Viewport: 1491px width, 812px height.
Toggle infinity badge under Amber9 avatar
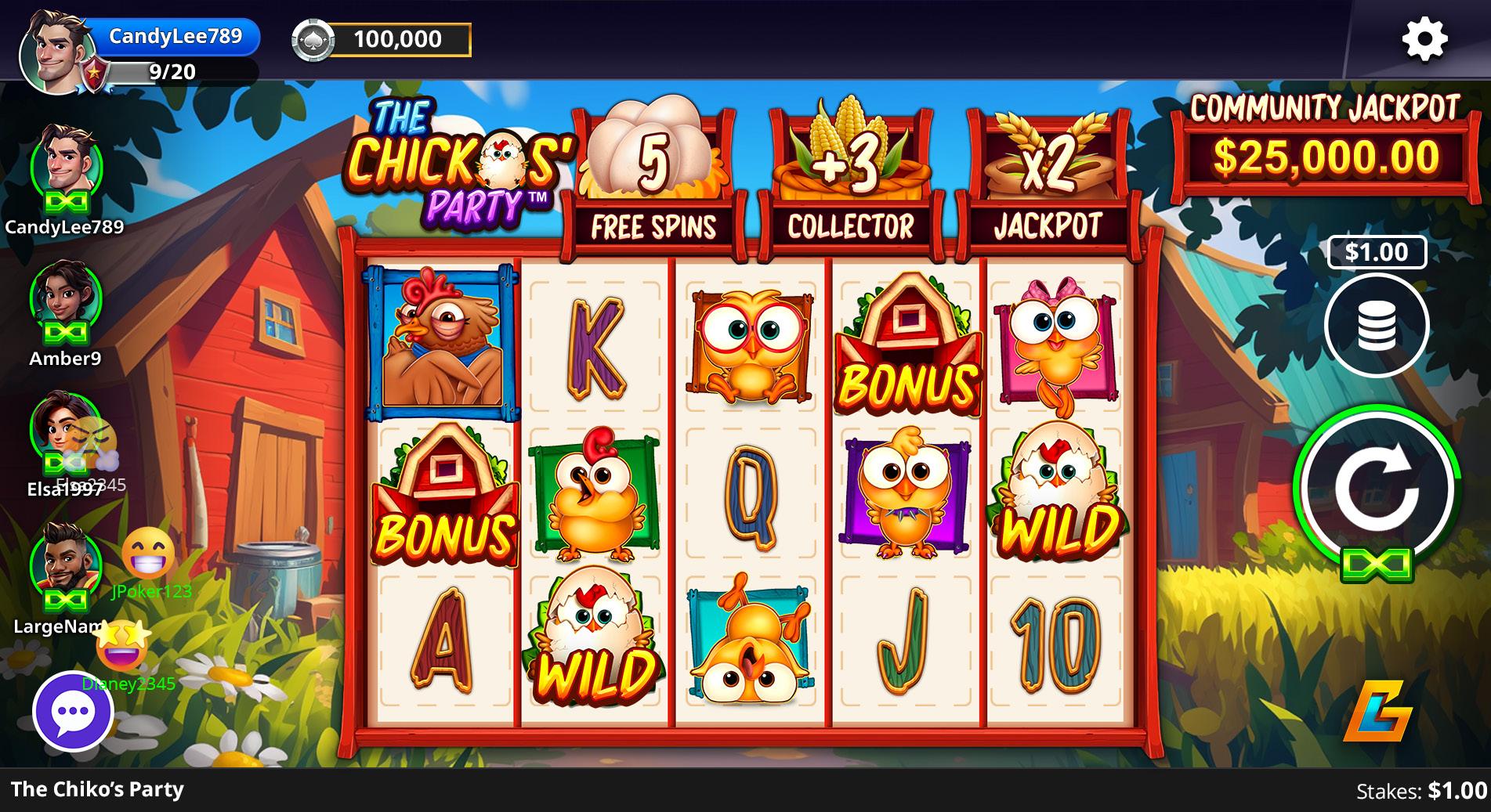point(66,334)
